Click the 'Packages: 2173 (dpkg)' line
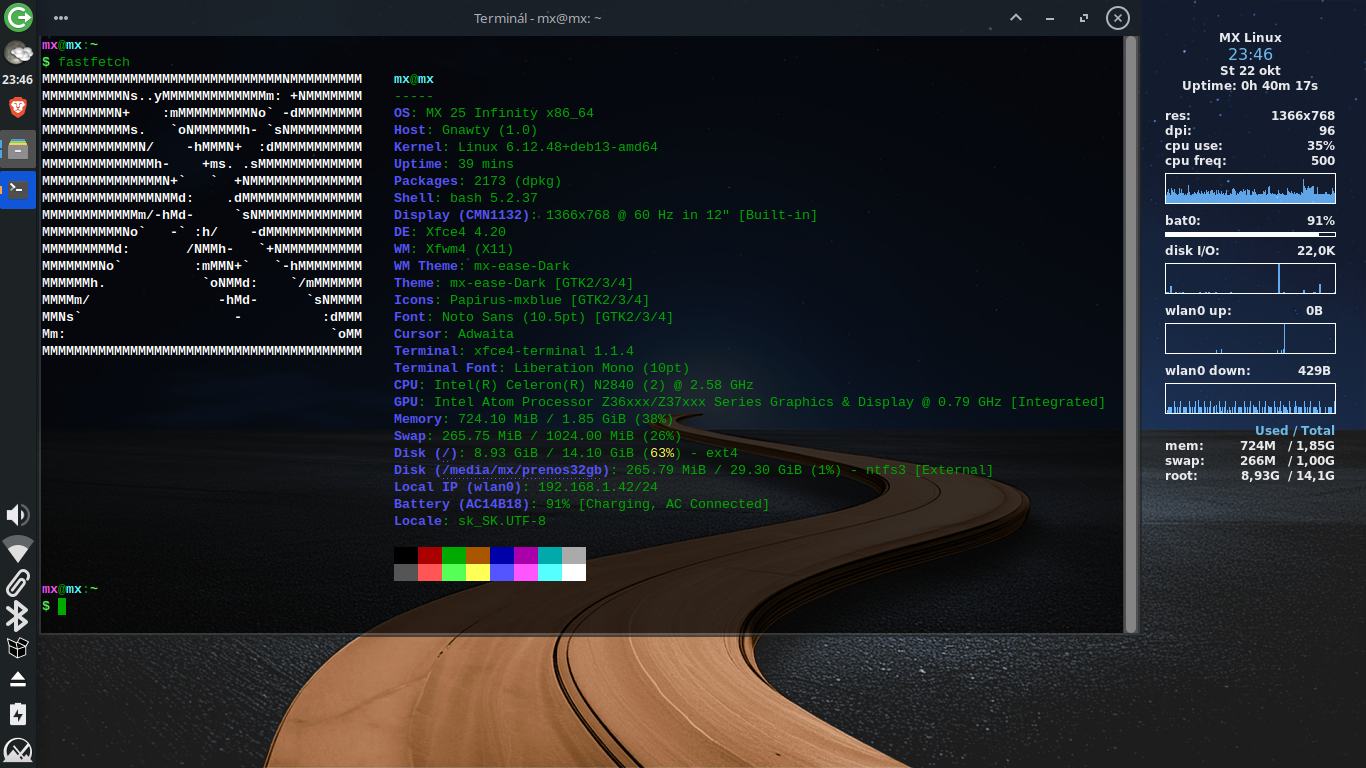This screenshot has width=1366, height=768. point(478,181)
